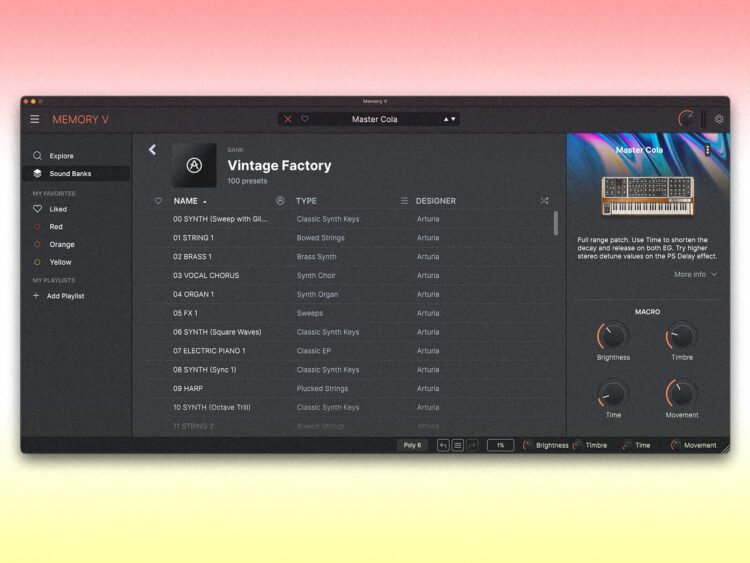Like the Master Cola preset with the heart
750x563 pixels.
(305, 119)
